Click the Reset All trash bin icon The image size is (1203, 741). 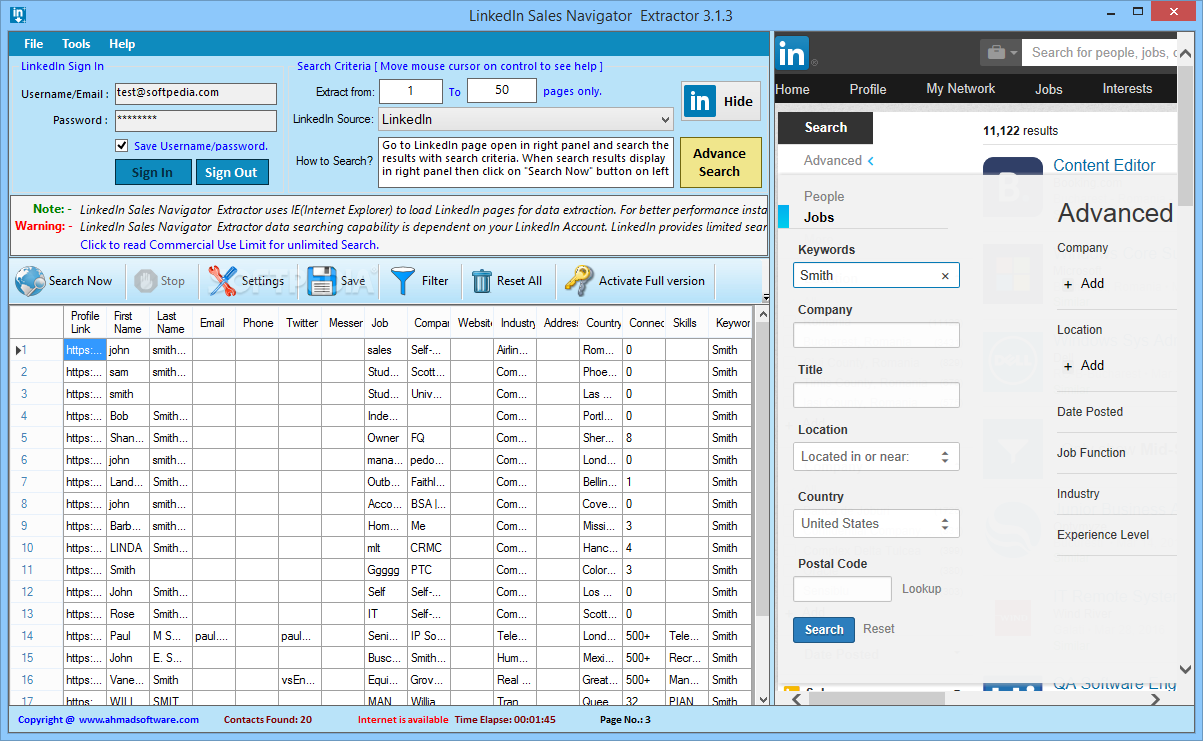point(482,281)
